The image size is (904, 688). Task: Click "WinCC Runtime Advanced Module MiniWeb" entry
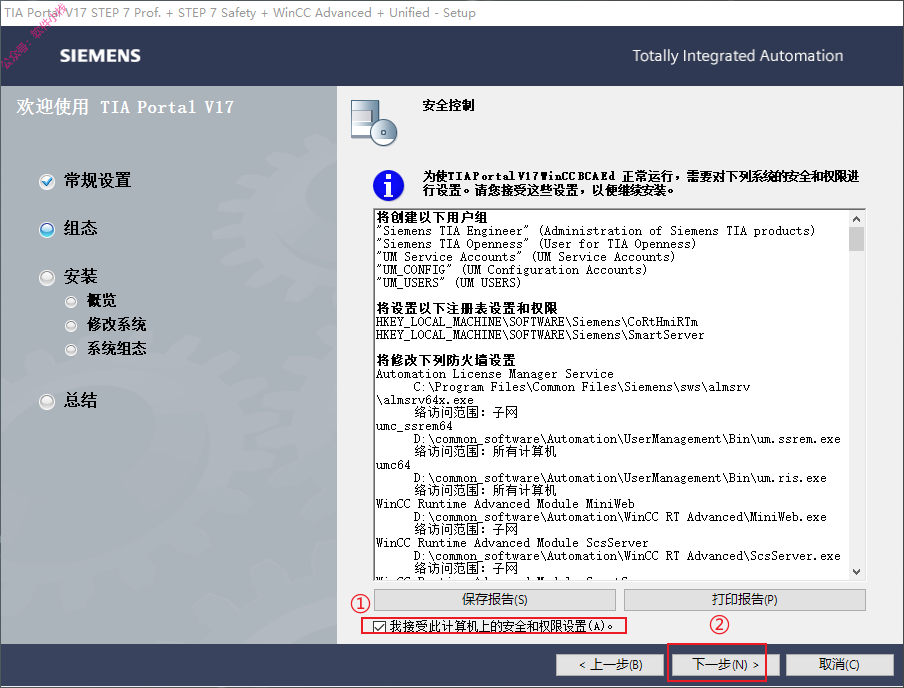pyautogui.click(x=505, y=504)
